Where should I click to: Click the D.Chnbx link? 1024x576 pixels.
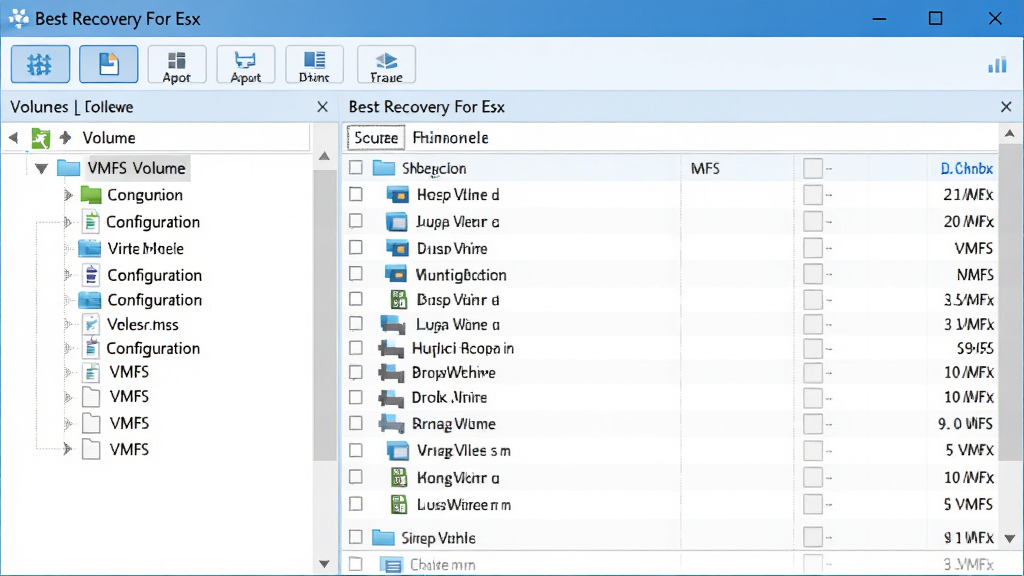967,168
